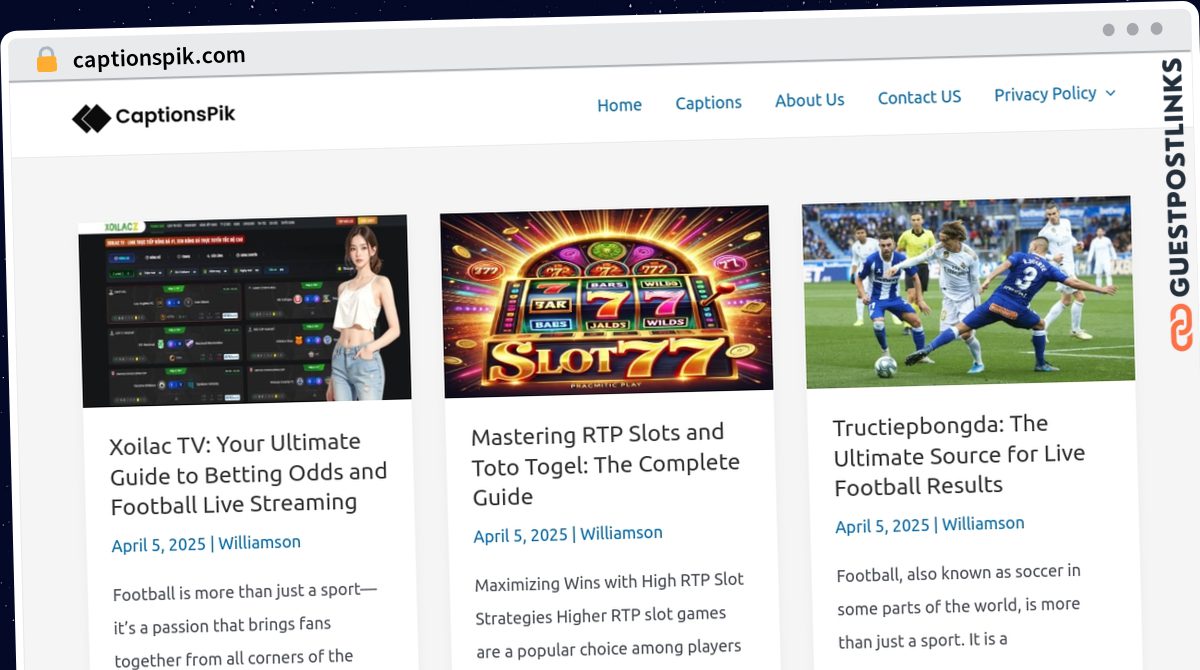1200x670 pixels.
Task: Open the football match article thumbnail
Action: pyautogui.click(x=968, y=292)
